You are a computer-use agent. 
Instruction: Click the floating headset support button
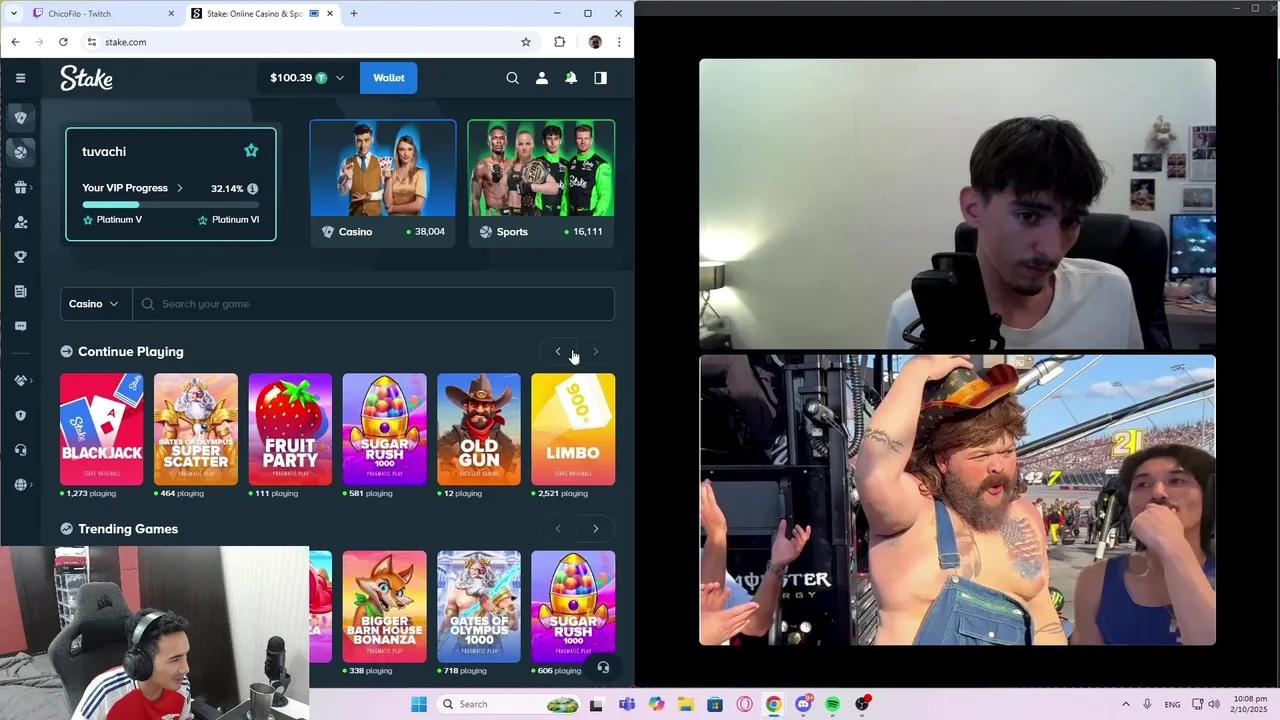pyautogui.click(x=603, y=667)
